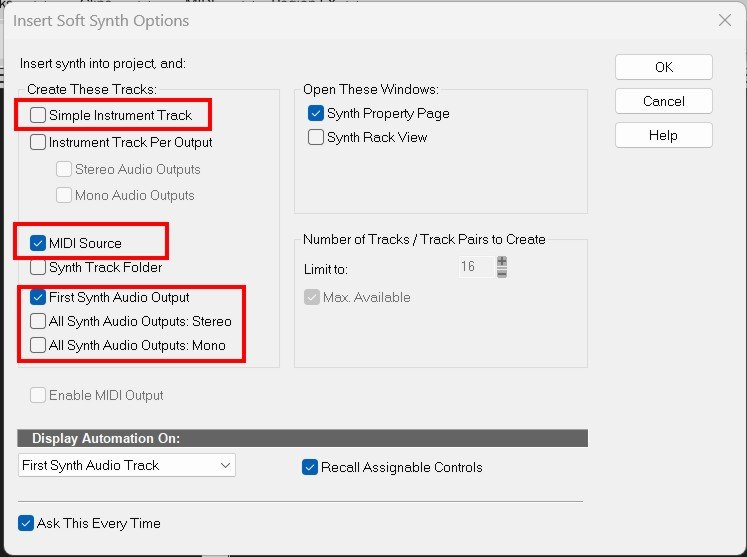The width and height of the screenshot is (747, 557).
Task: Close the Insert Soft Synth Options dialog
Action: pos(725,20)
